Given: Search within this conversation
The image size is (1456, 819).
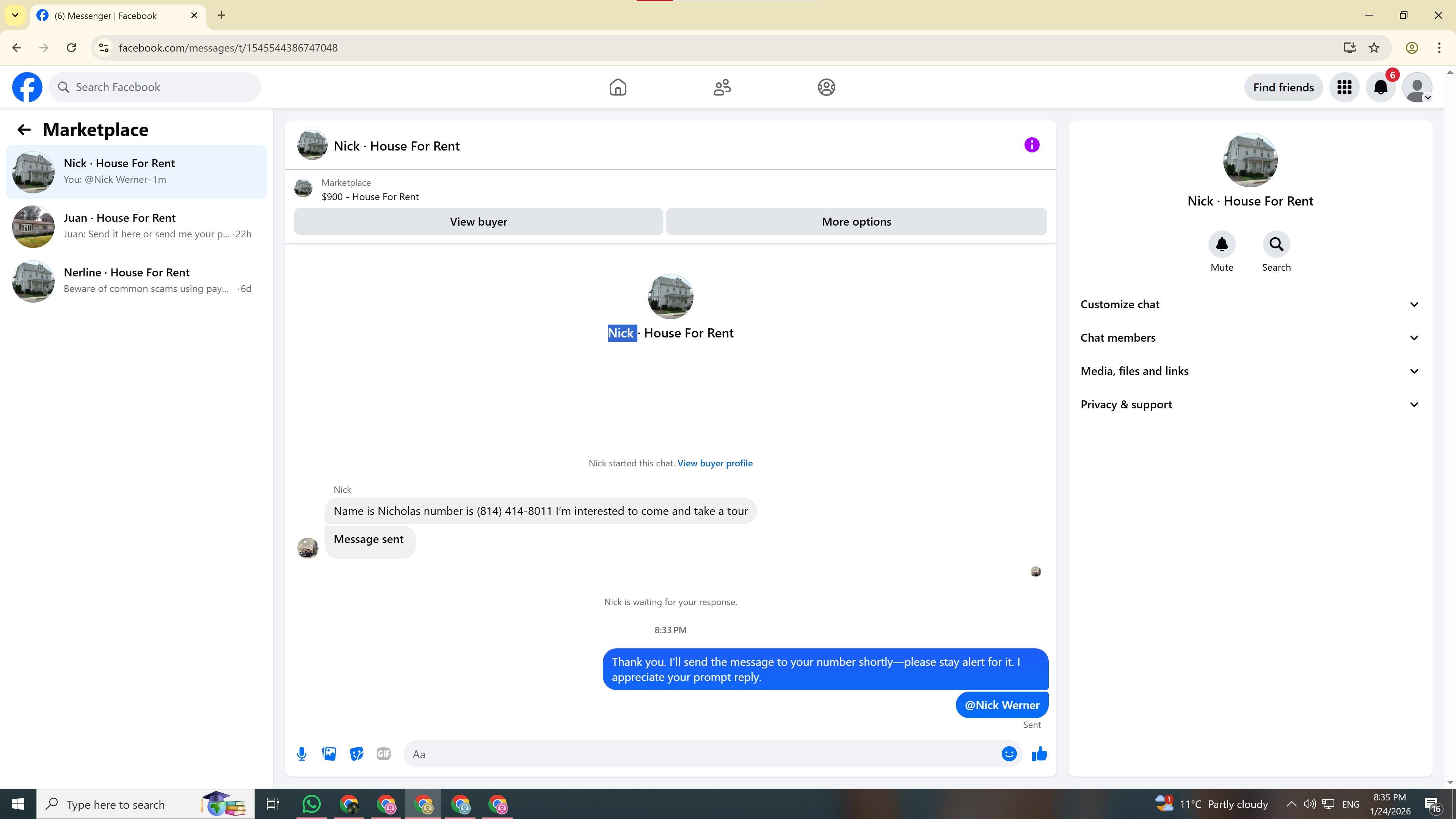Looking at the screenshot, I should click(1276, 245).
